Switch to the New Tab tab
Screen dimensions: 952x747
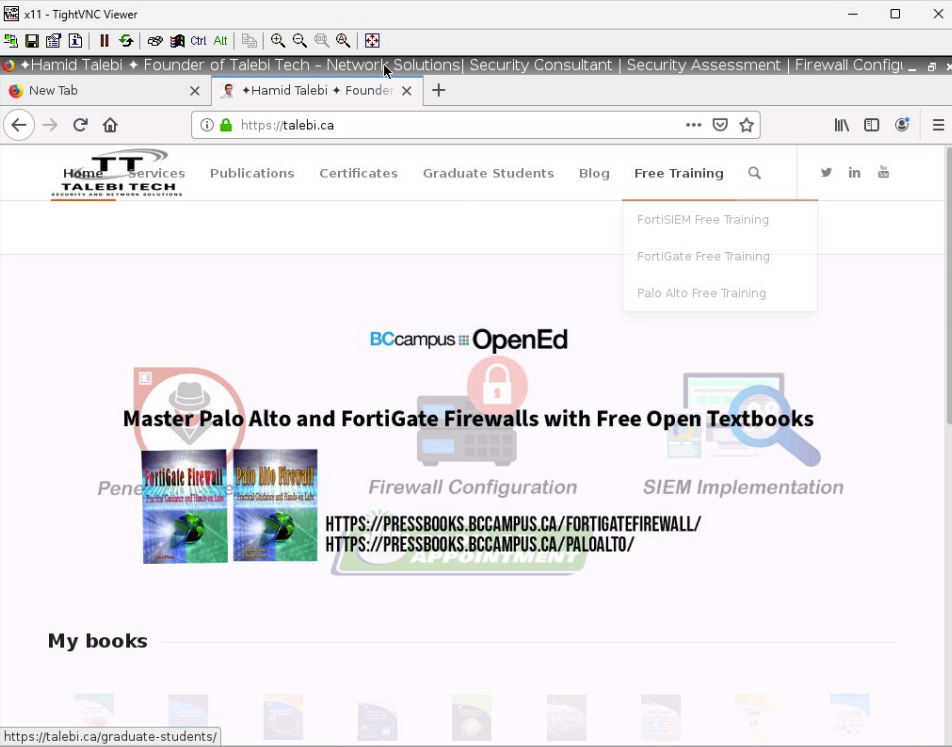point(100,90)
